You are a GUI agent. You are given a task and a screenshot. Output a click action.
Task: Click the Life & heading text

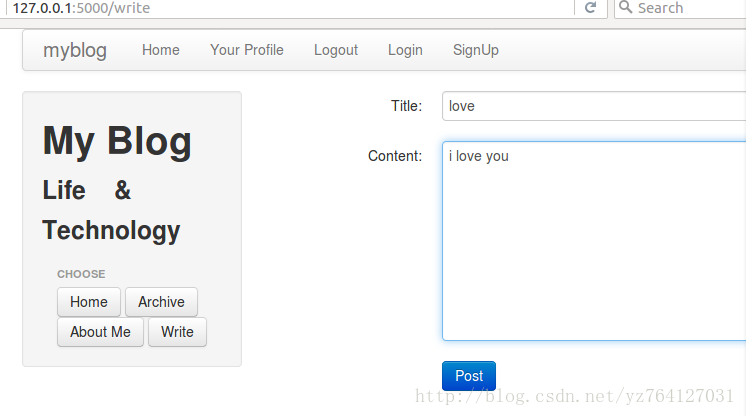coord(87,190)
